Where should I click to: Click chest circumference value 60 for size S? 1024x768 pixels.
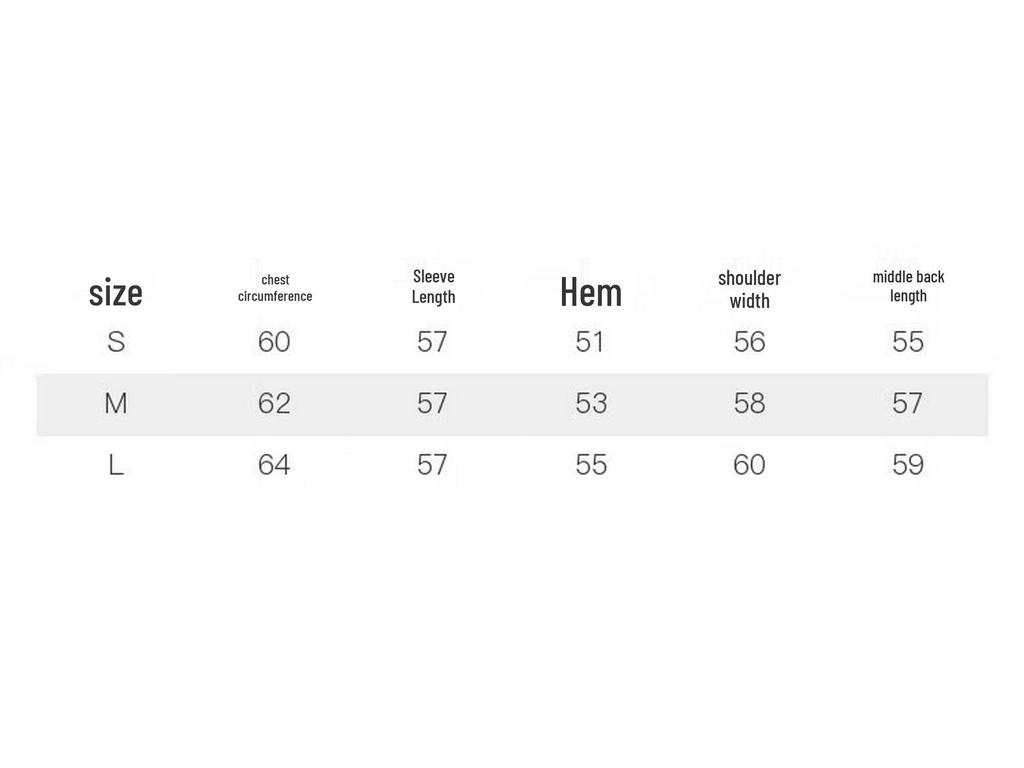[x=274, y=342]
